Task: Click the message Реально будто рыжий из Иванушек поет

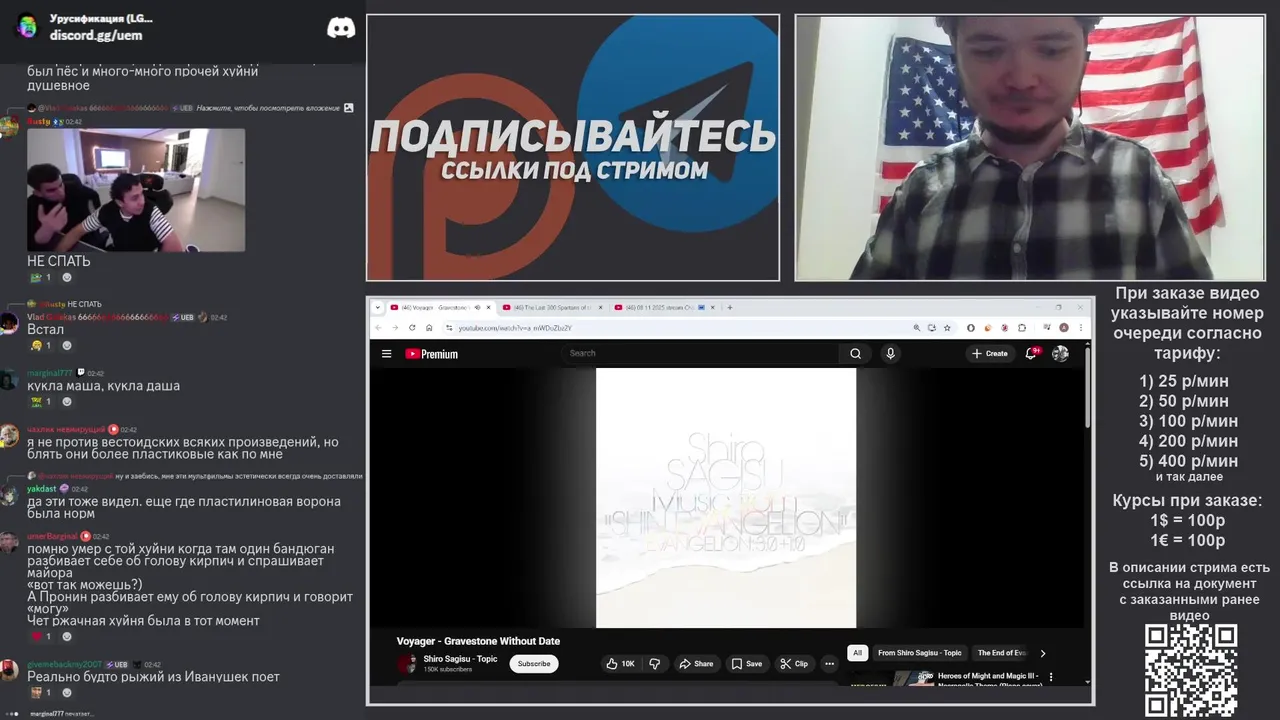Action: click(x=153, y=677)
